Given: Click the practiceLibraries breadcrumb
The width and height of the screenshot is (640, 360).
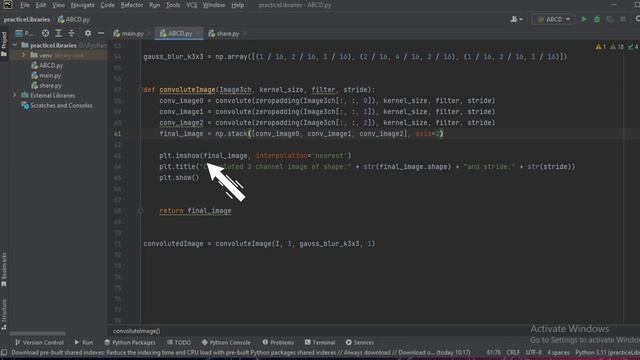Looking at the screenshot, I should click(x=27, y=19).
